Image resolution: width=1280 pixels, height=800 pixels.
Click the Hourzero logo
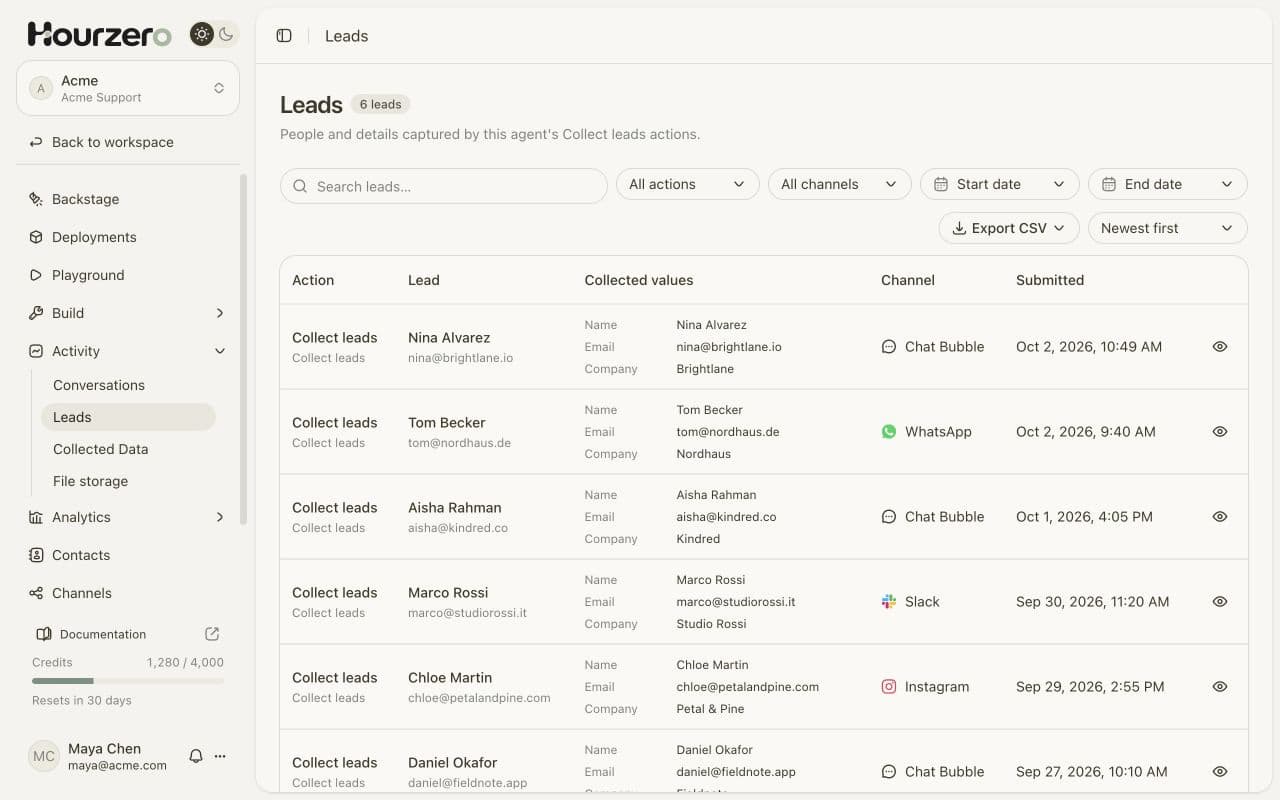(99, 35)
